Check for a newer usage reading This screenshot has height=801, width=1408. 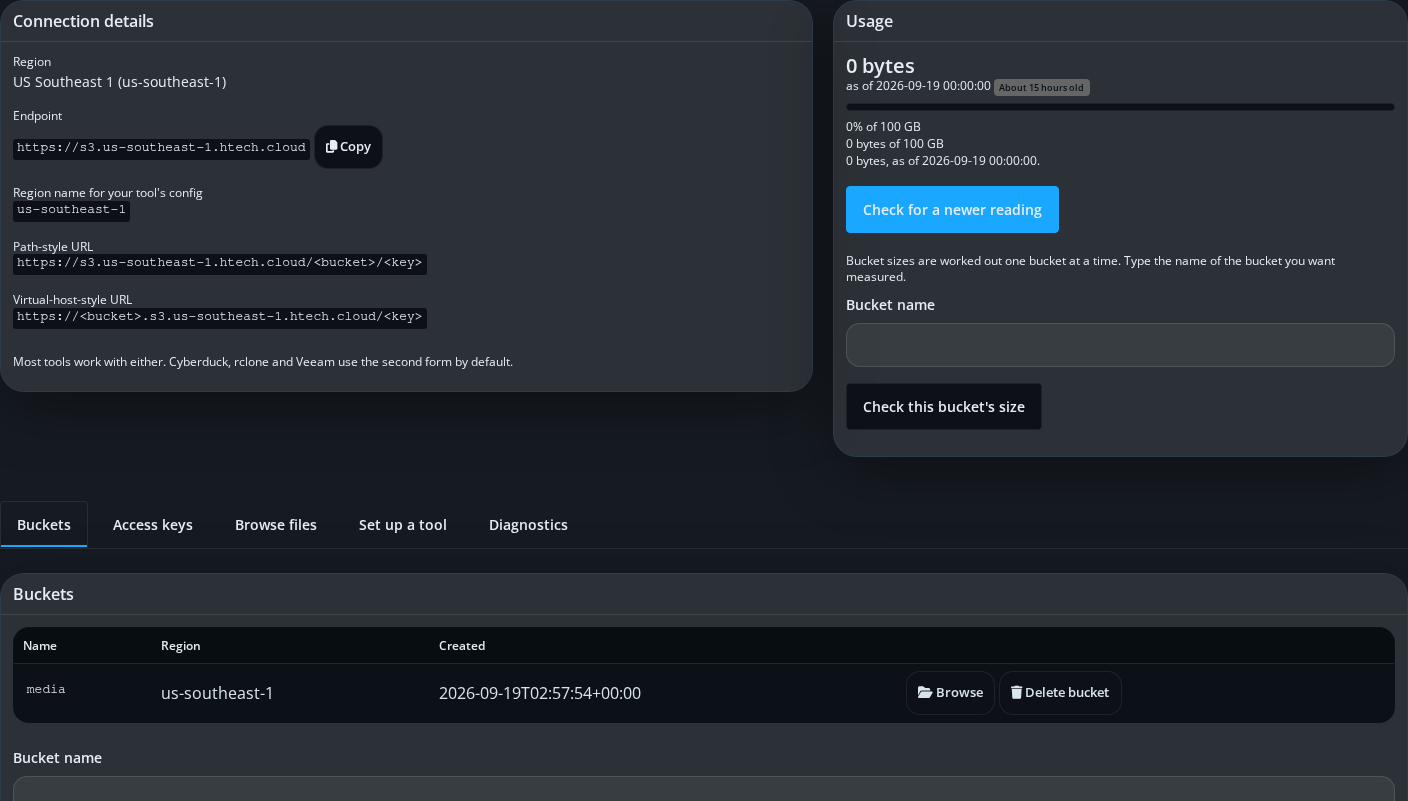coord(952,210)
